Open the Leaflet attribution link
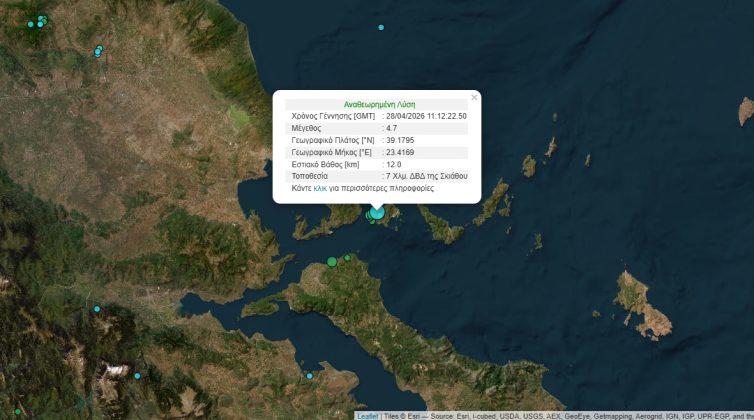The width and height of the screenshot is (754, 420). coord(368,416)
